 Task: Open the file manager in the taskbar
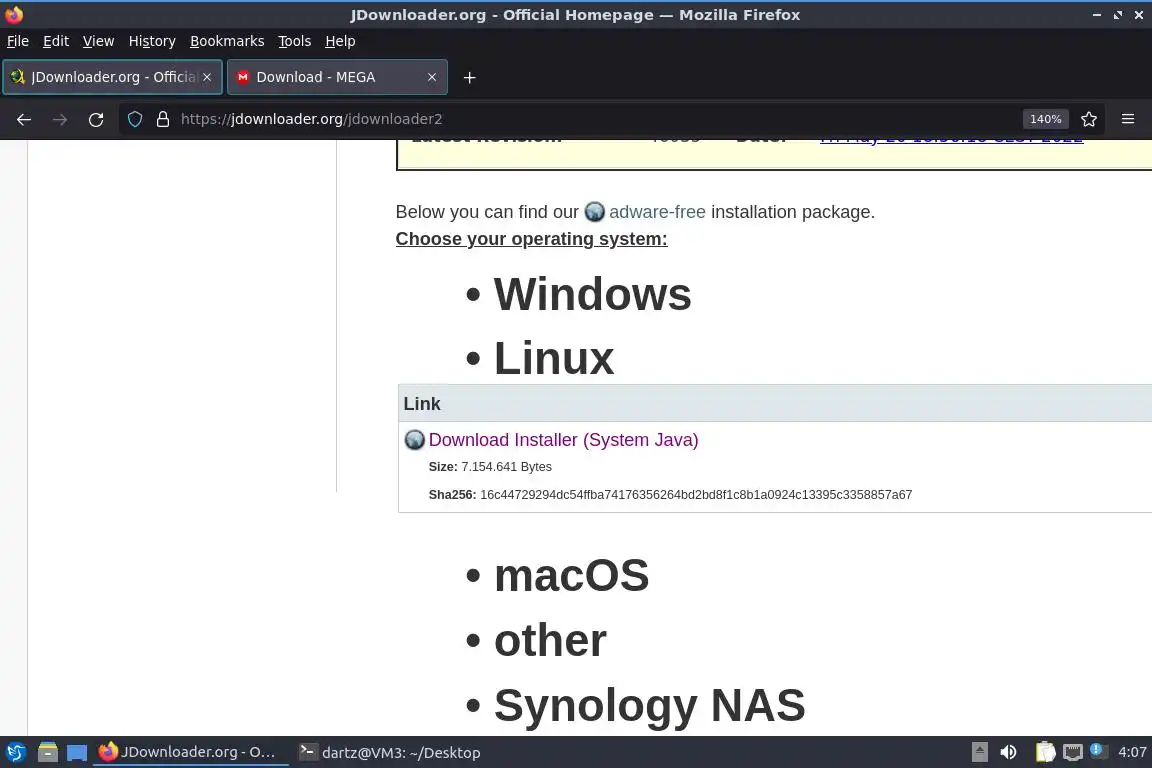click(x=48, y=752)
